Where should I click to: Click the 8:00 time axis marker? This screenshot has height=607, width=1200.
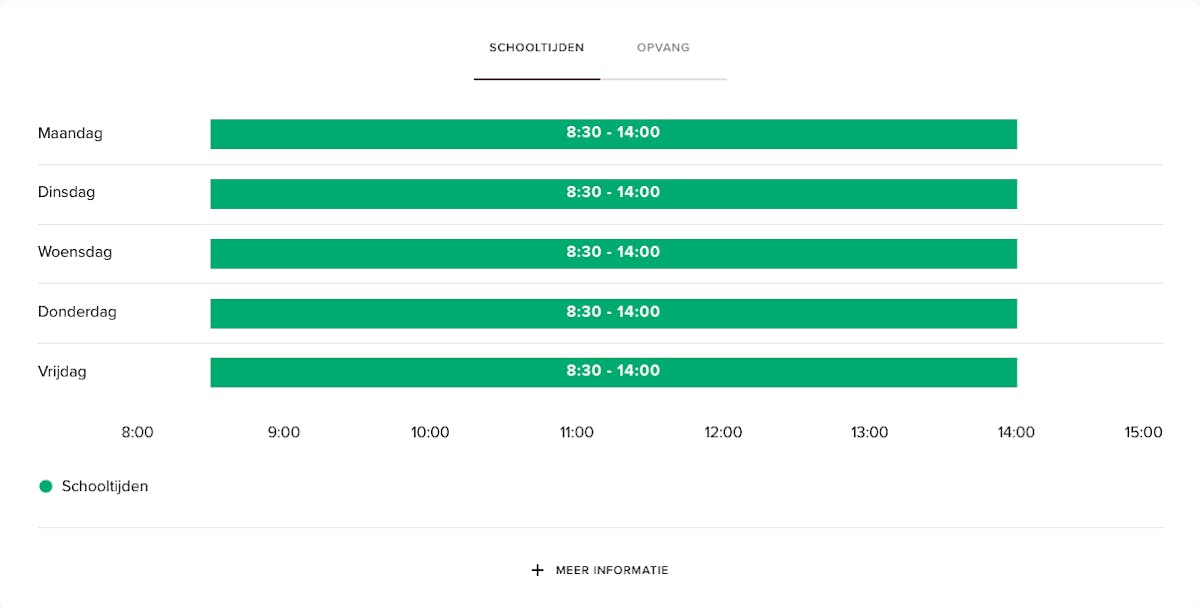[138, 433]
